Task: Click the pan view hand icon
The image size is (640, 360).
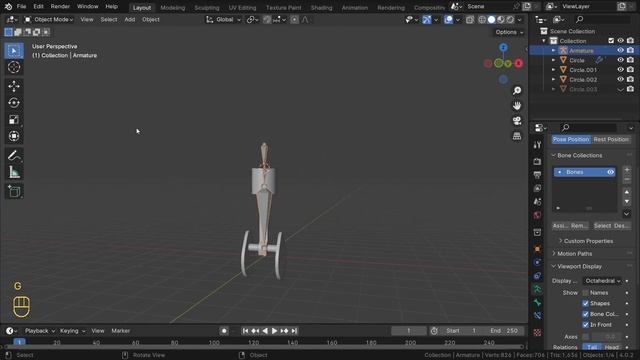Action: pos(517,106)
